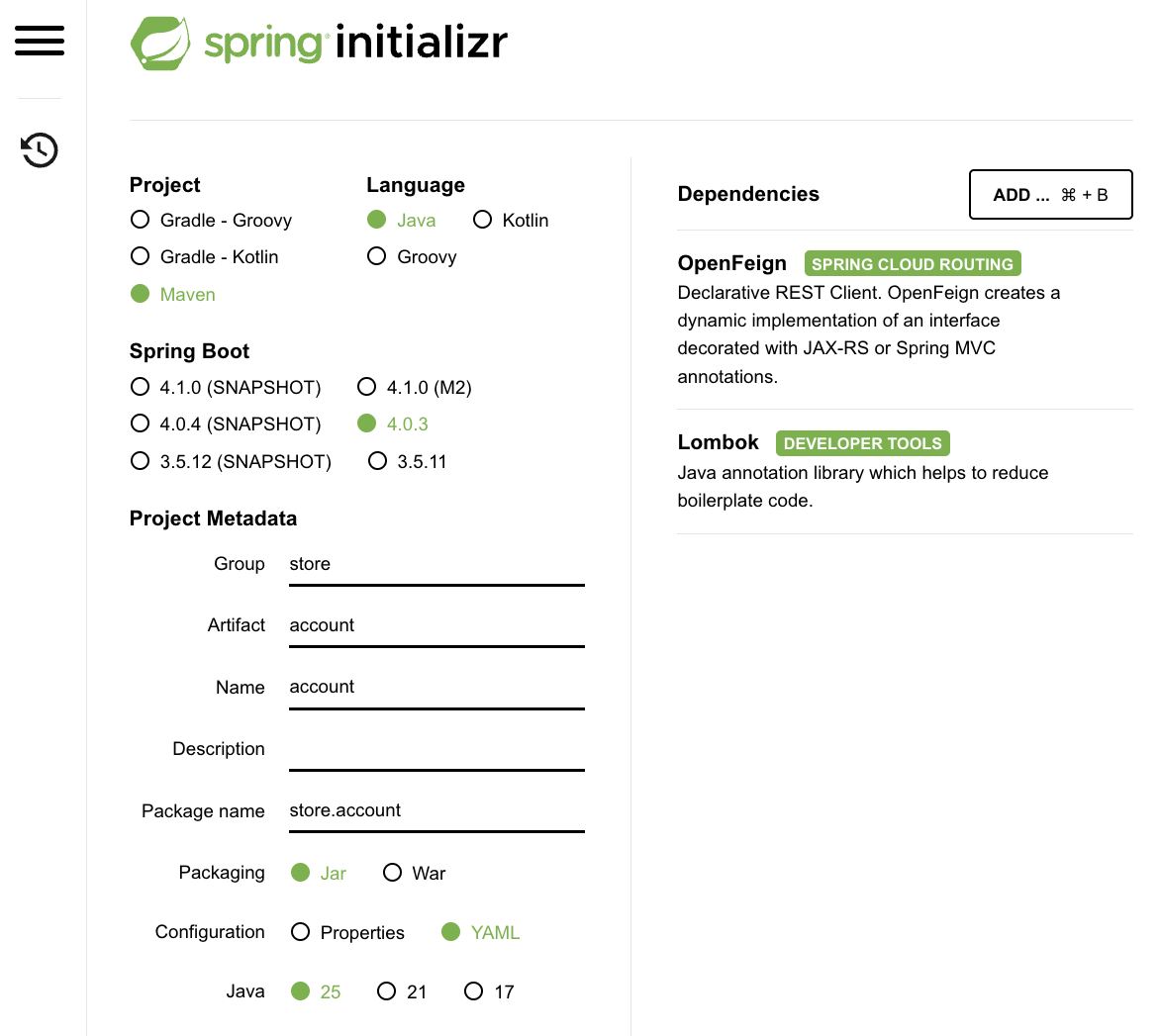Choose Properties configuration format
The height and width of the screenshot is (1036, 1160).
[301, 932]
